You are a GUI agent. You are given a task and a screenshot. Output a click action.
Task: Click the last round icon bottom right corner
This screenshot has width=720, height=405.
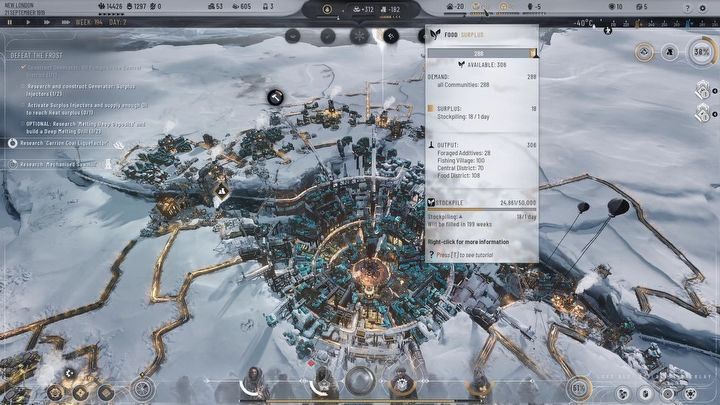(691, 394)
